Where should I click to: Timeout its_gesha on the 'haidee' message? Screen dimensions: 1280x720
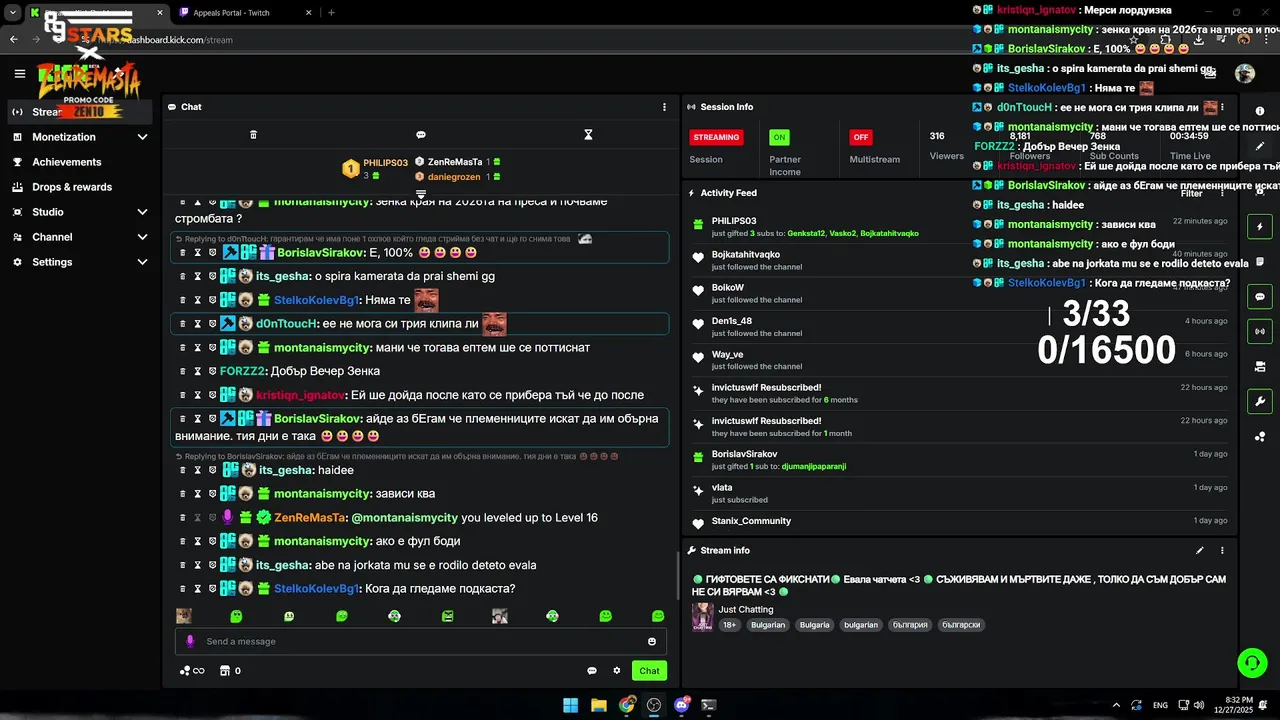click(x=198, y=470)
